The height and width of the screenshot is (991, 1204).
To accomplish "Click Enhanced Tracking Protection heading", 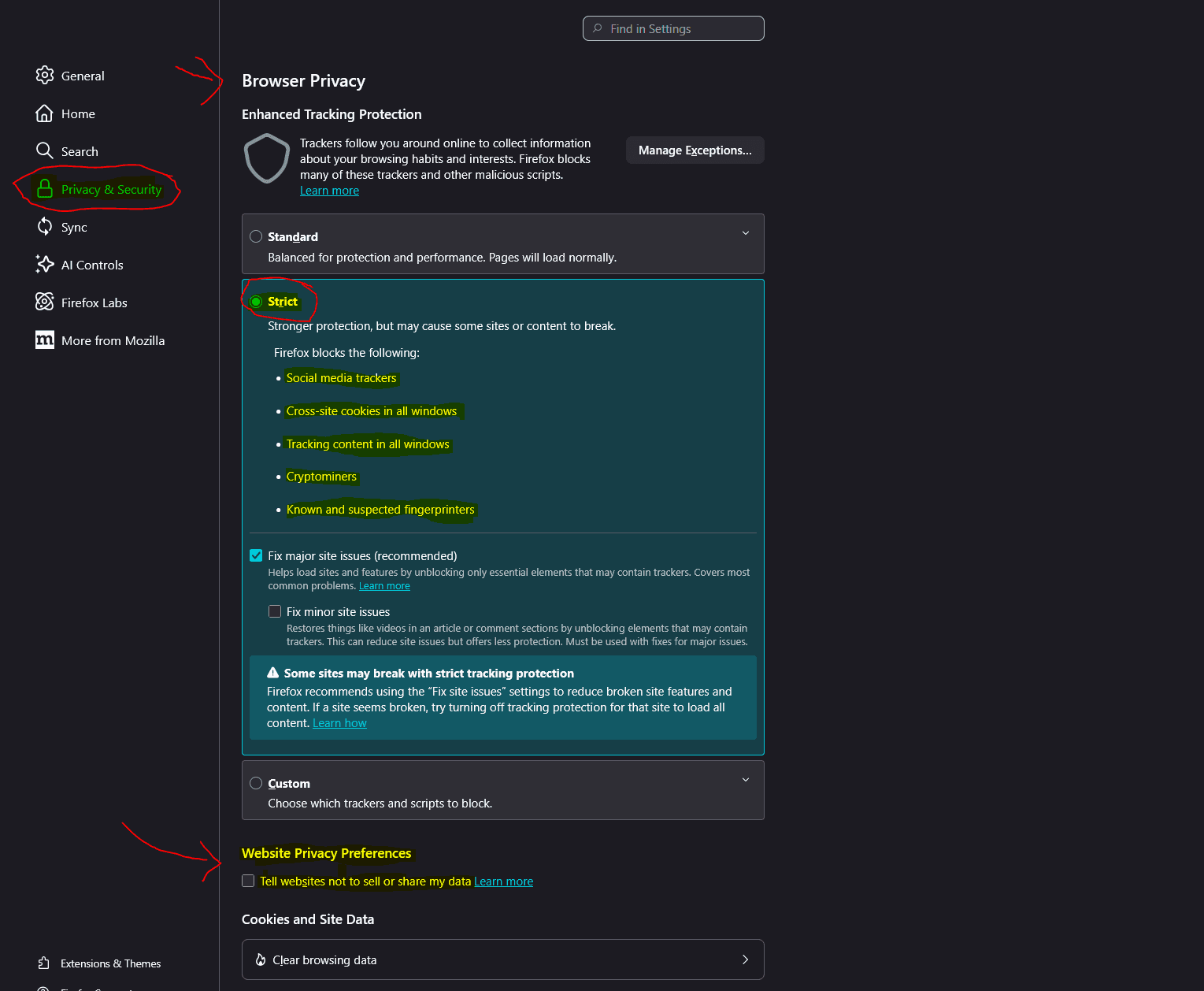I will 332,114.
